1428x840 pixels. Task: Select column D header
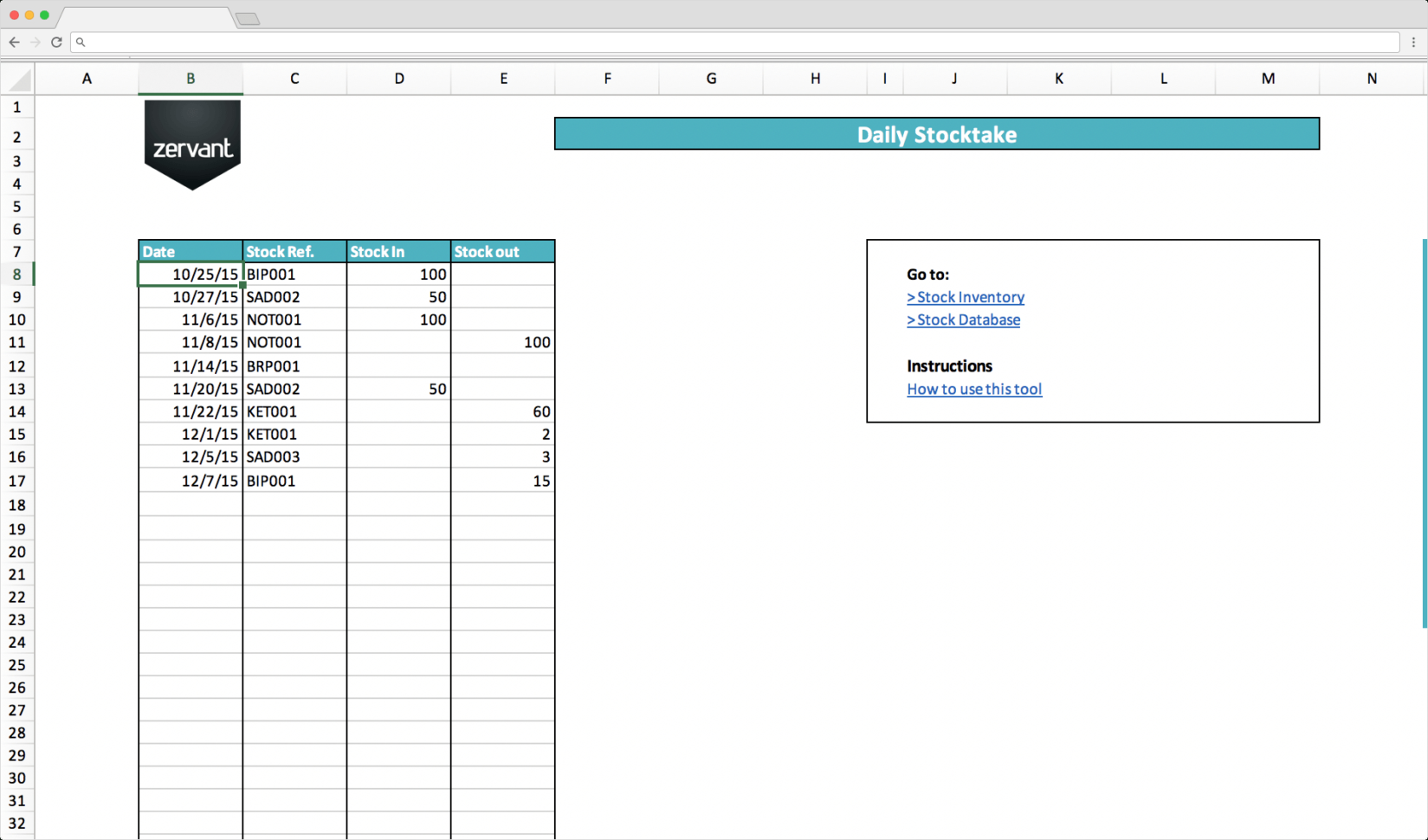pyautogui.click(x=398, y=79)
